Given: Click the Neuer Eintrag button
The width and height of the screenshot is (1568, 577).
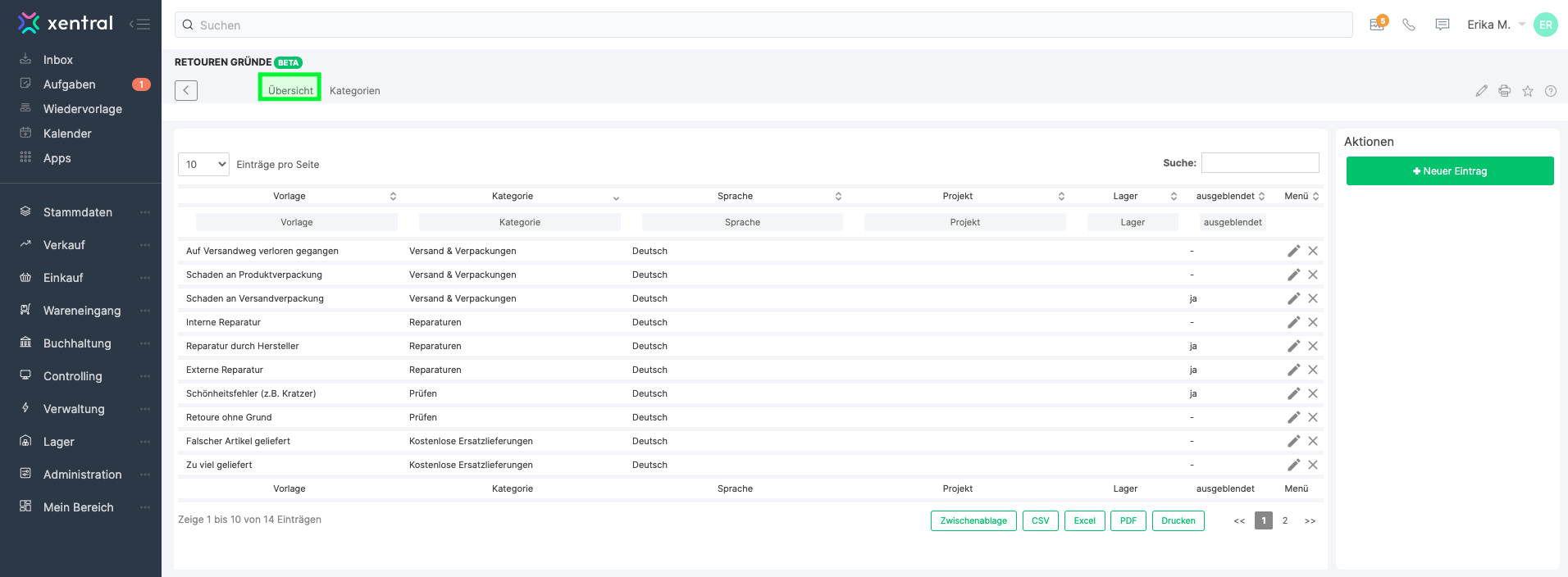Looking at the screenshot, I should click(x=1449, y=171).
